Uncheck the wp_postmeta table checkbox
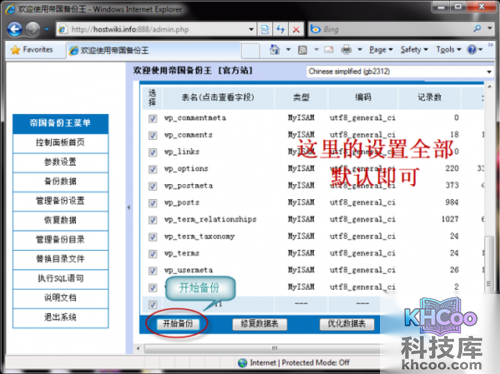This screenshot has width=500, height=374. [153, 186]
